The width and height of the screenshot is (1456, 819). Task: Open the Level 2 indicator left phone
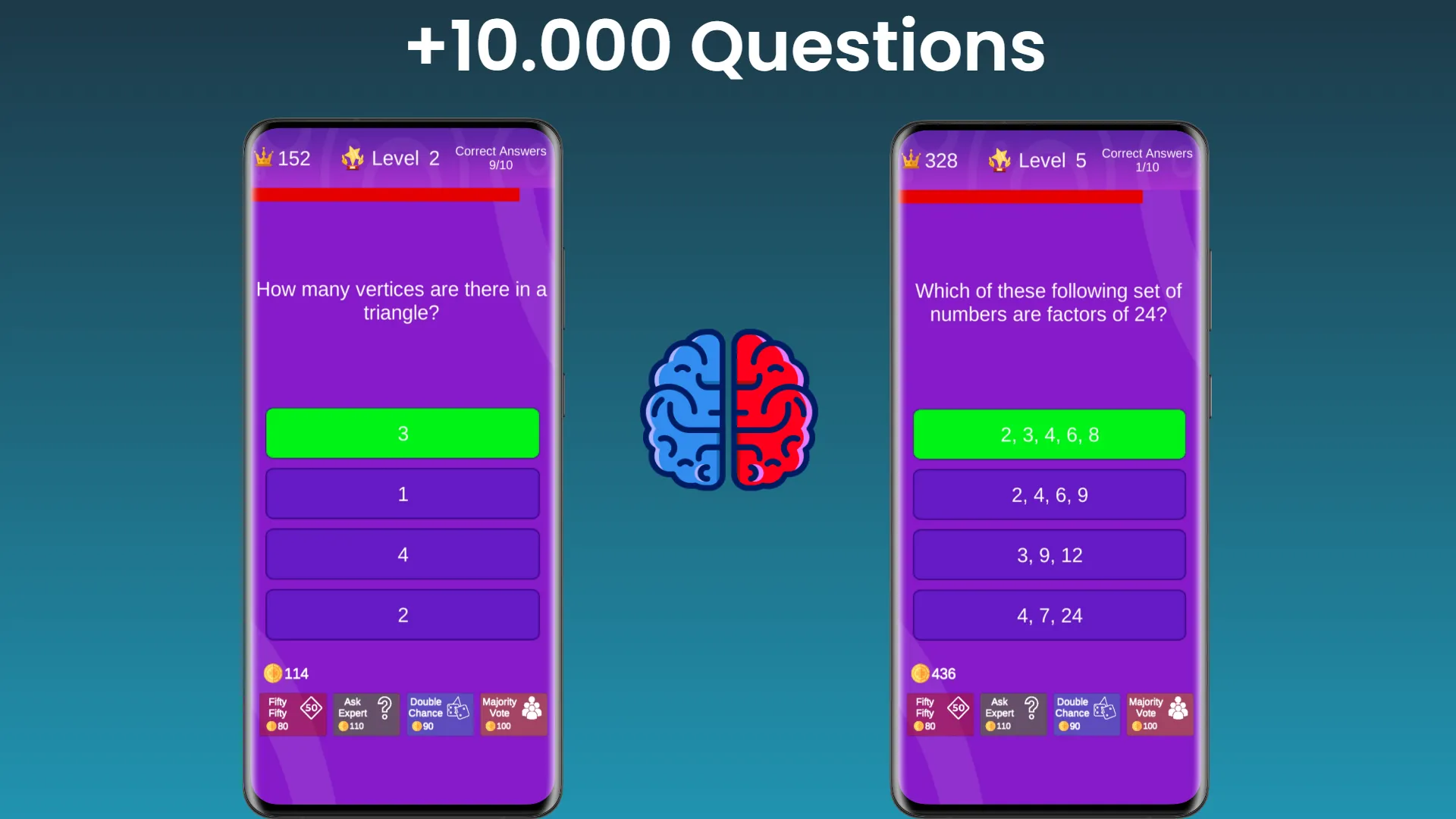coord(390,158)
